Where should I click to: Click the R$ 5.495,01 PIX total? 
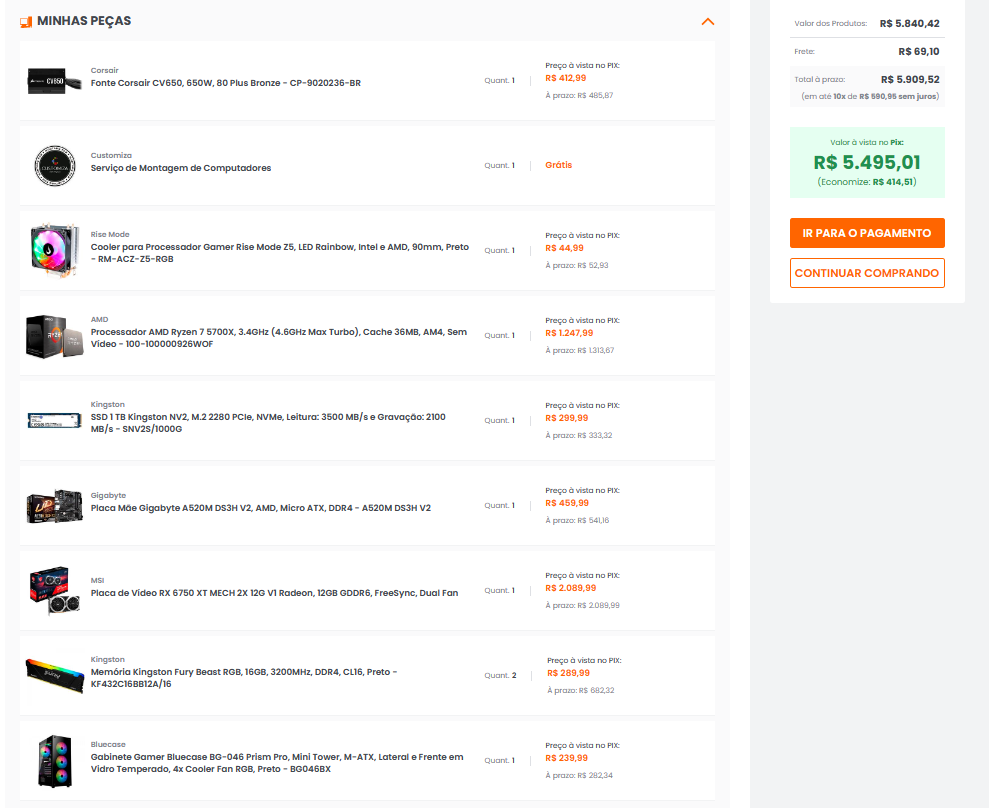pos(867,163)
